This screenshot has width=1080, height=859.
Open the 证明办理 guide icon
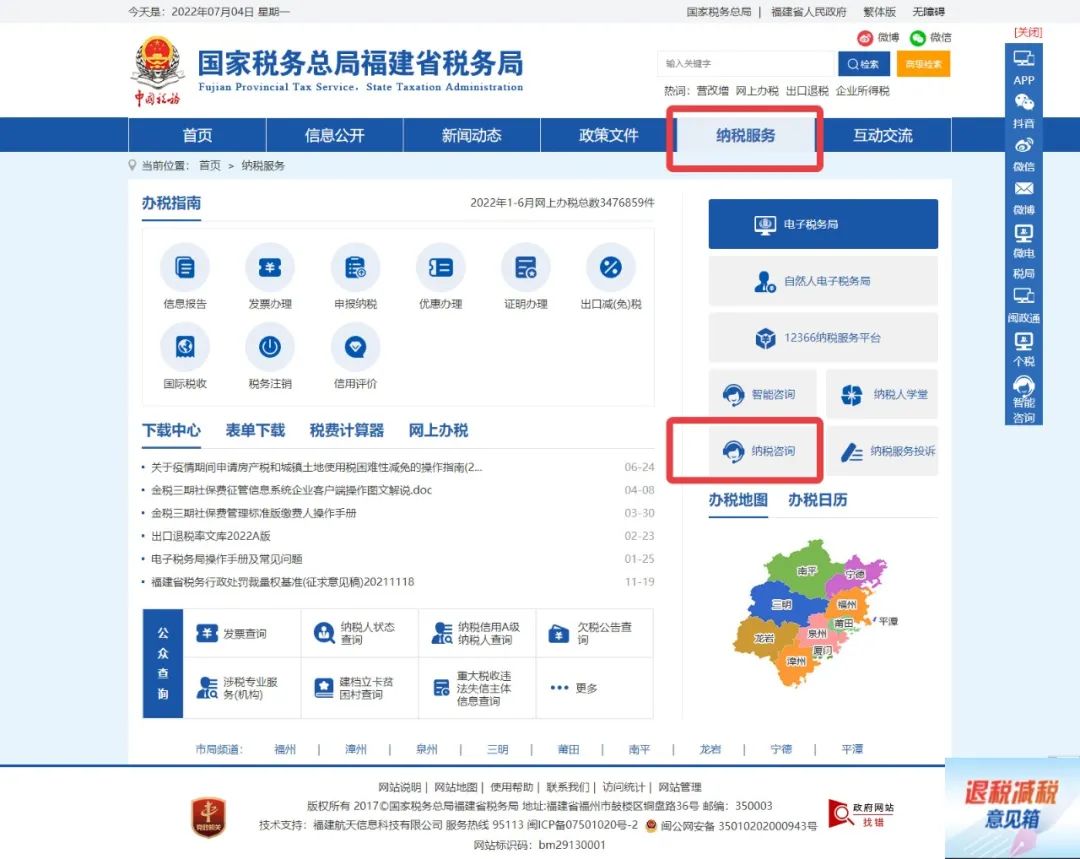point(526,267)
